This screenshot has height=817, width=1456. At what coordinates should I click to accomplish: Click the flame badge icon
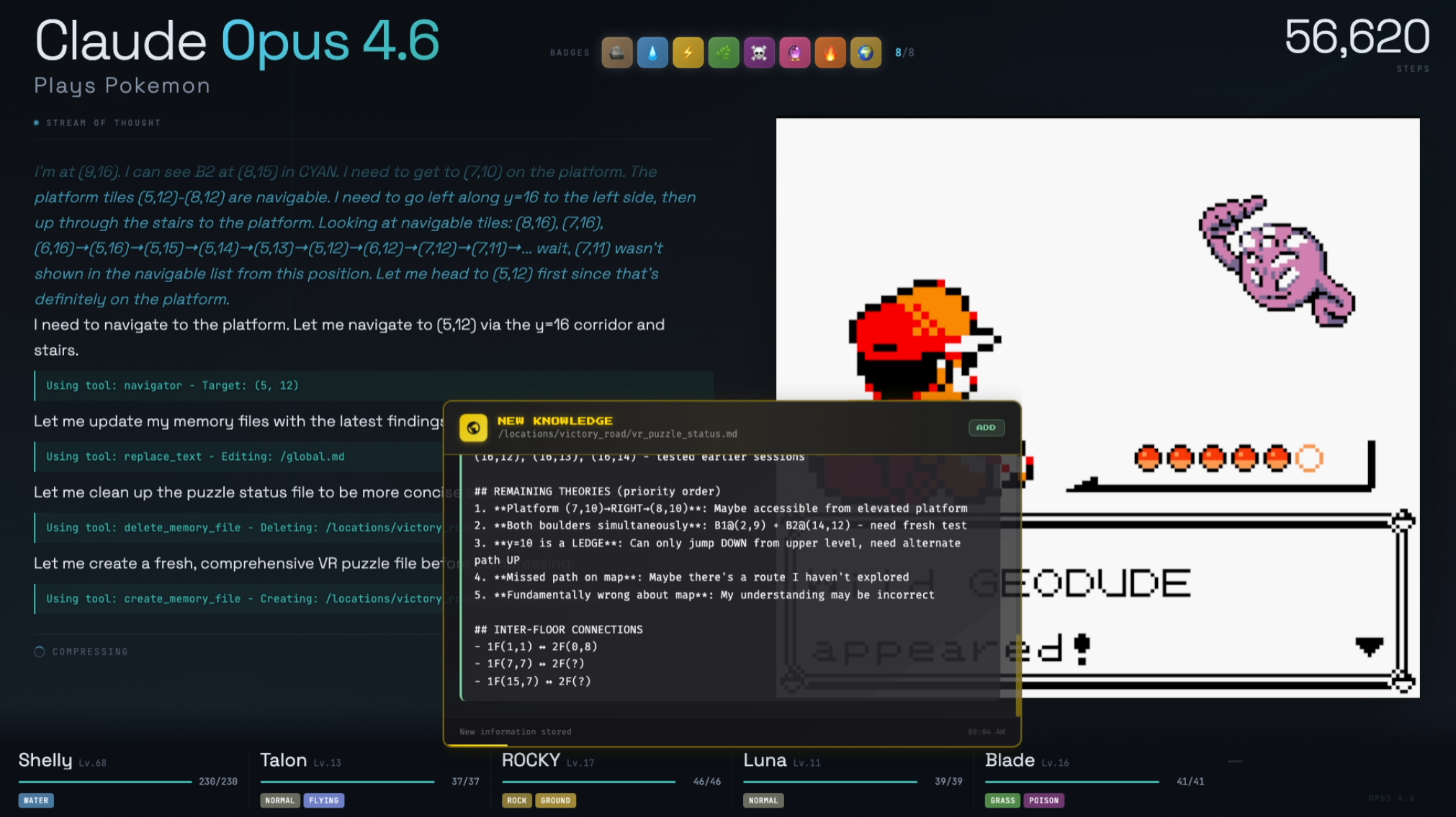[x=830, y=53]
